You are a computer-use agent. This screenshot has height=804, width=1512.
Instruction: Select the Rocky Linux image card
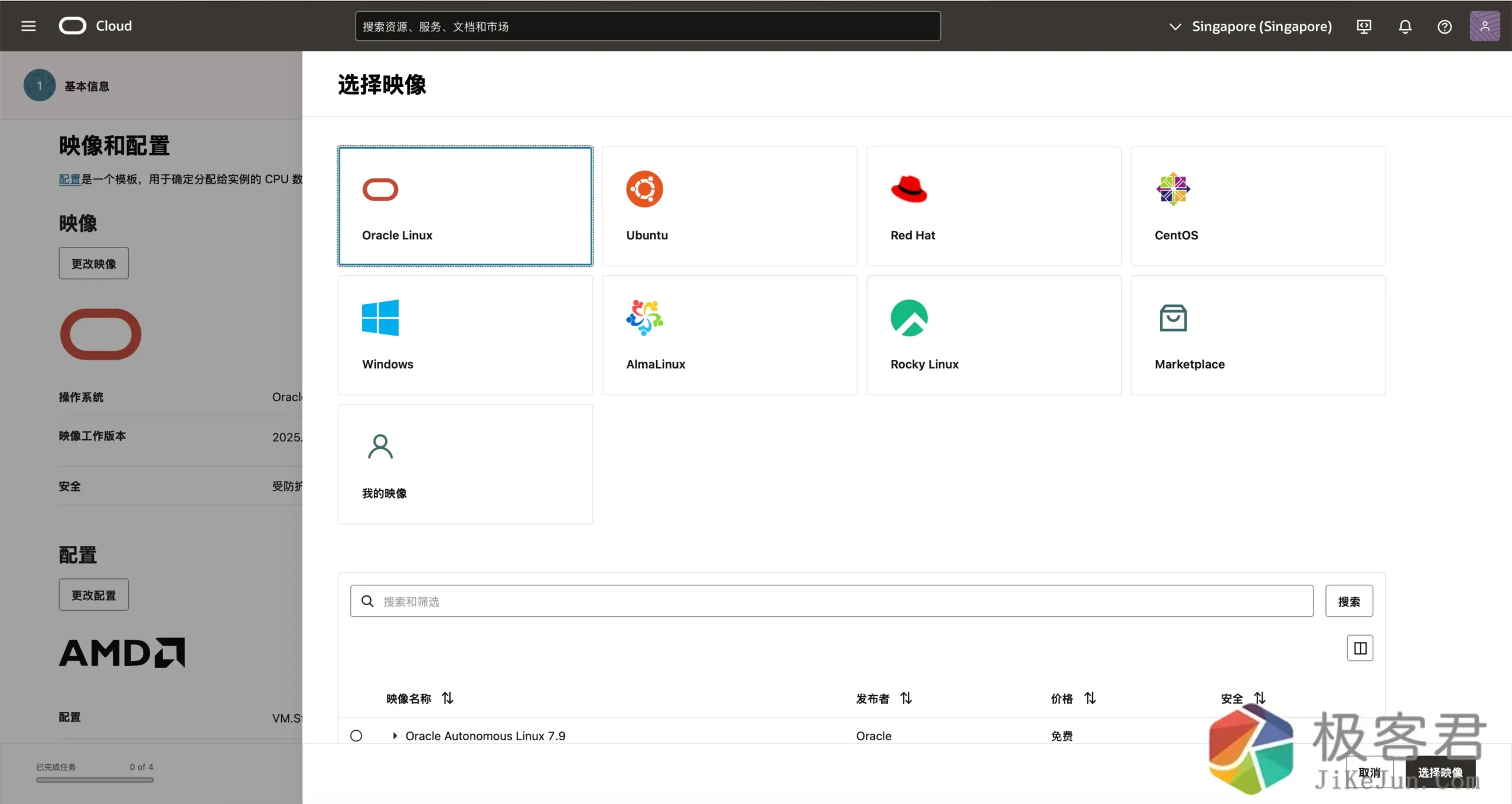[x=993, y=335]
